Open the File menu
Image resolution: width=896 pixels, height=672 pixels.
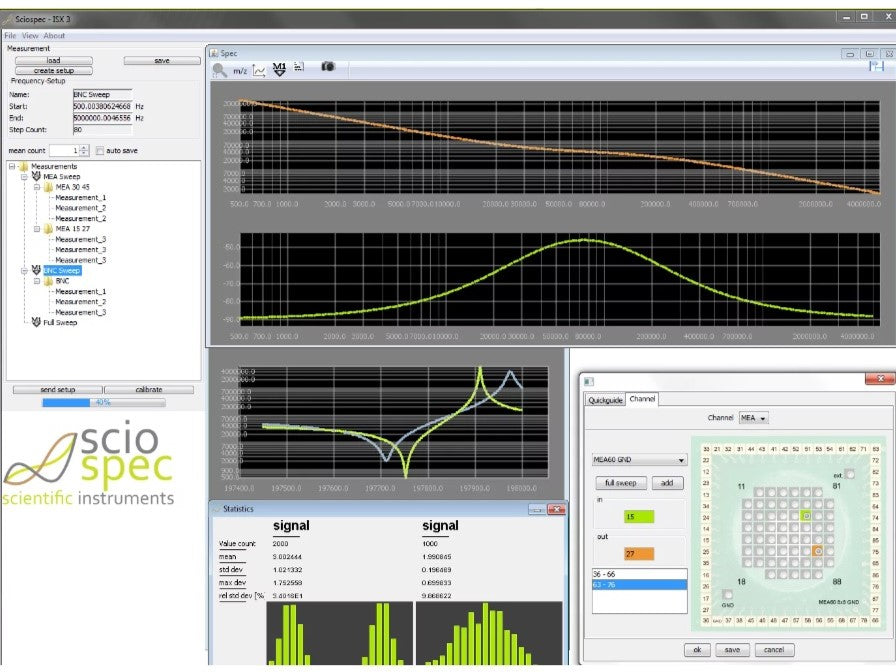click(x=10, y=35)
